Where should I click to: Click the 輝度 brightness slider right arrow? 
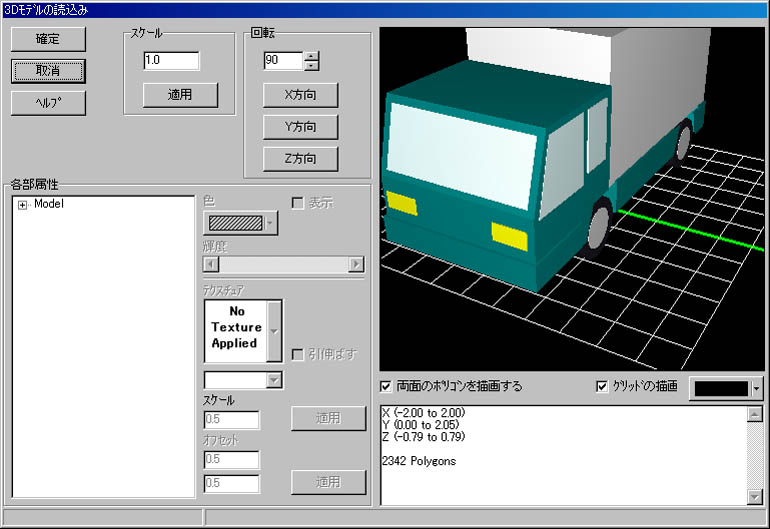pyautogui.click(x=356, y=265)
